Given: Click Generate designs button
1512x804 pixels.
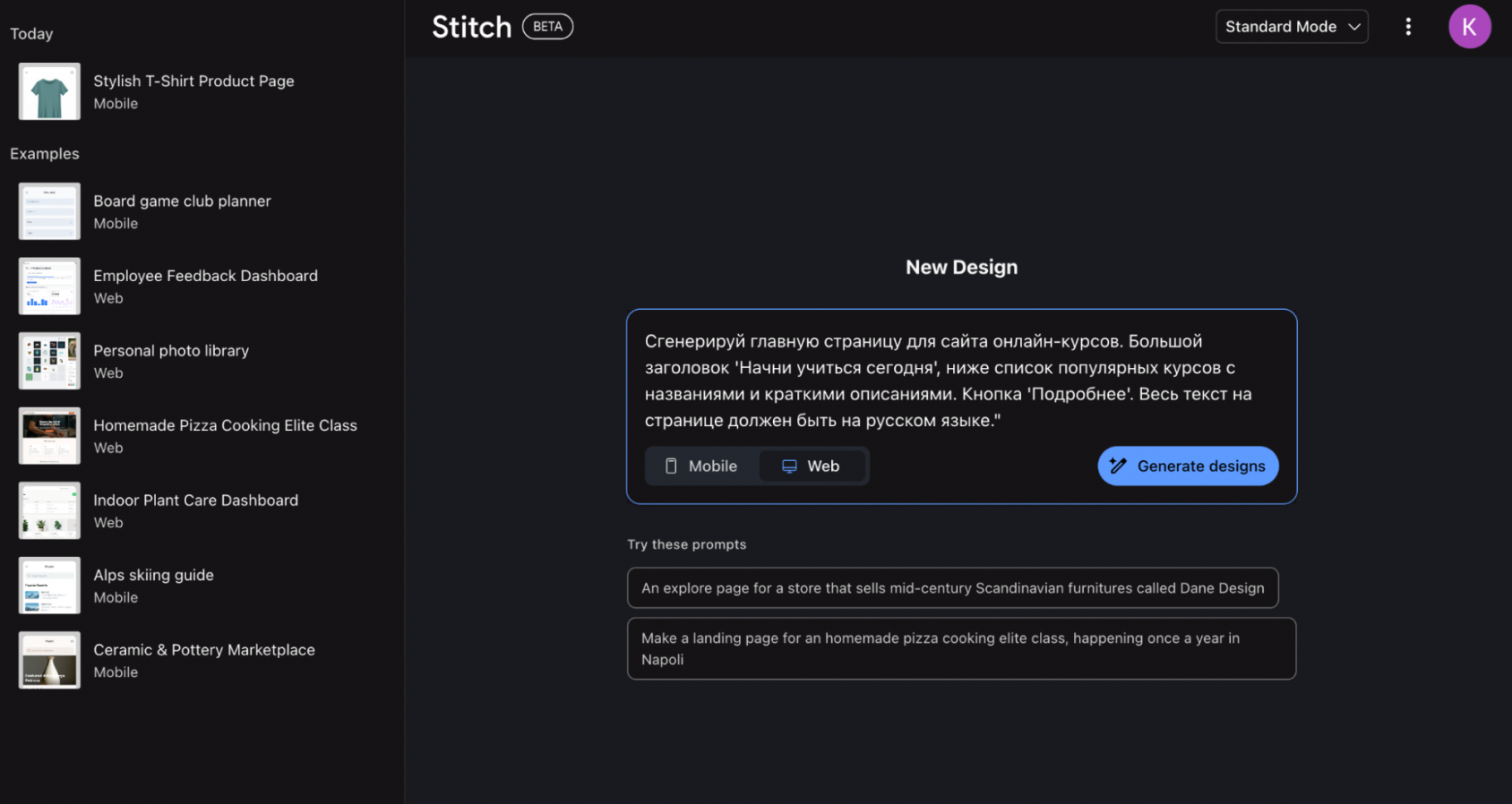Looking at the screenshot, I should [x=1188, y=466].
